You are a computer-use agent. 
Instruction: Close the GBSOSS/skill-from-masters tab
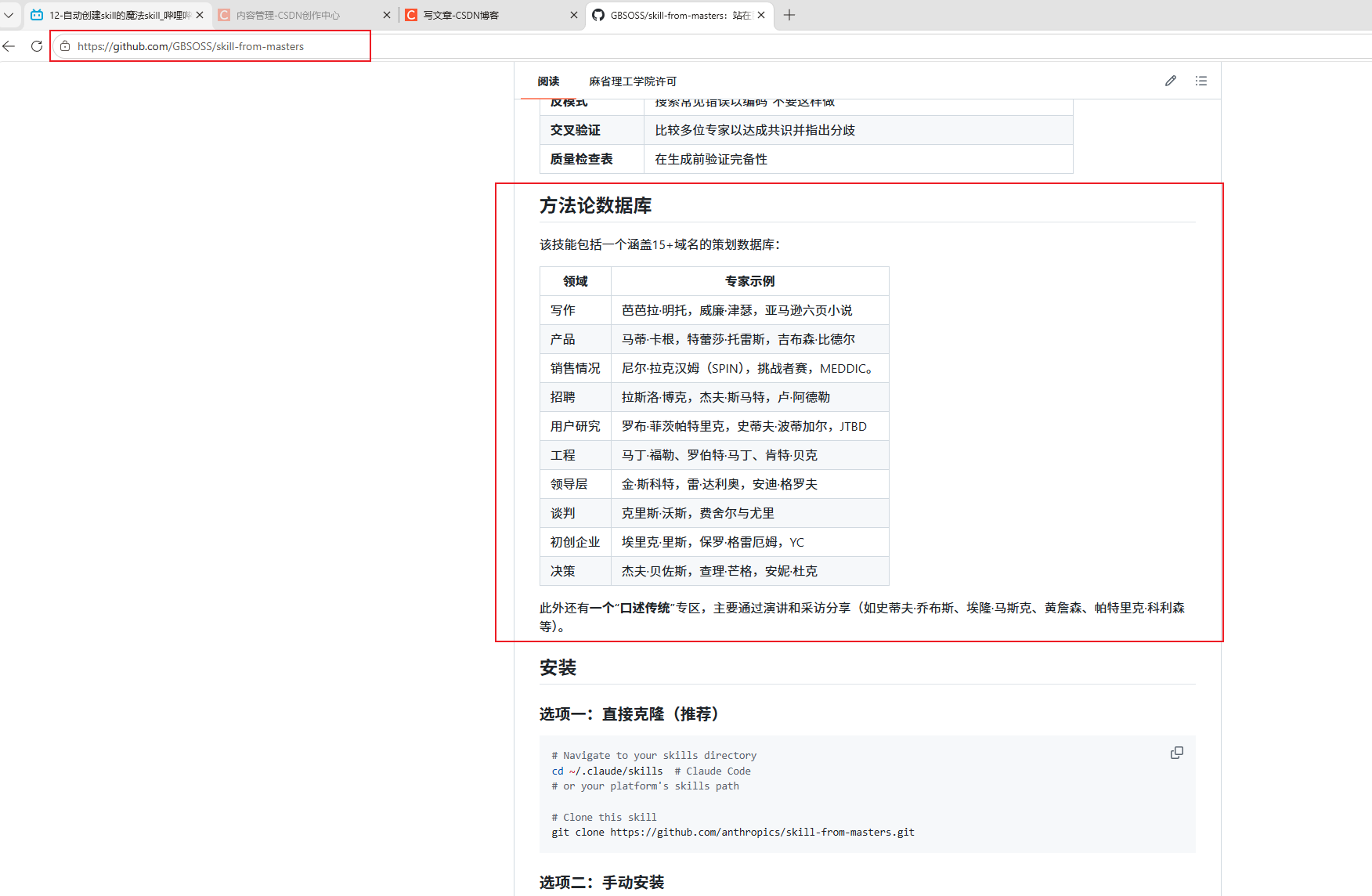(x=761, y=15)
